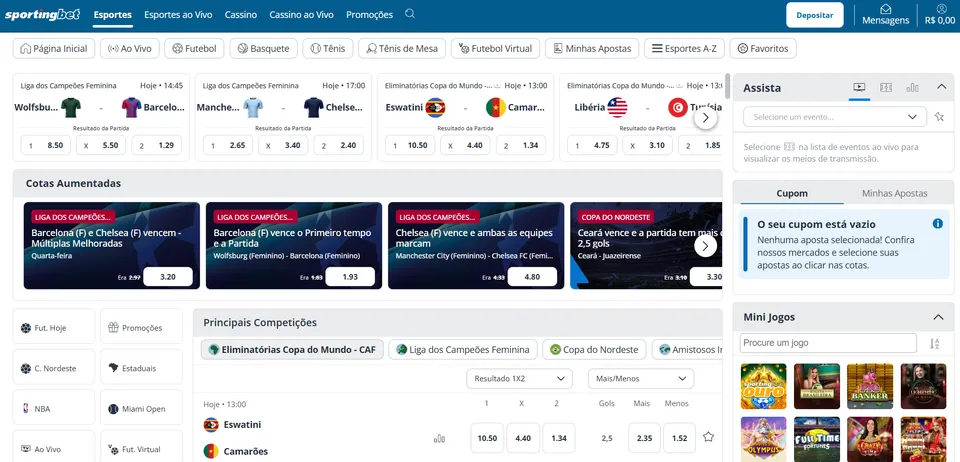Open NBA shortcut tile

(54, 408)
